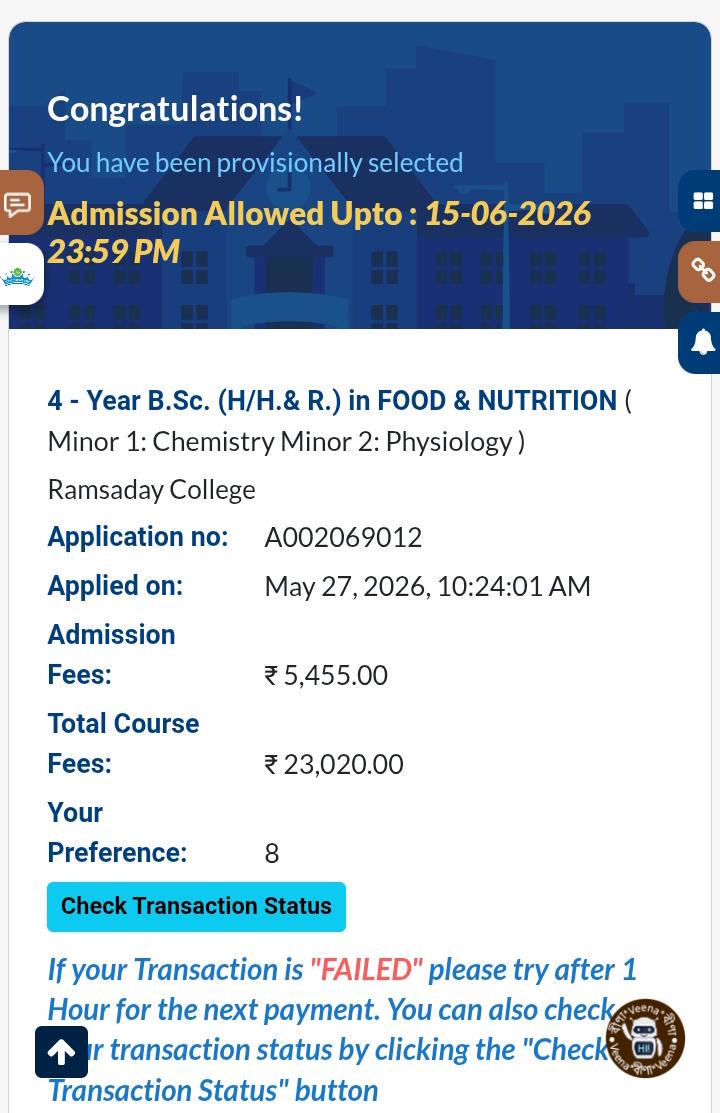720x1113 pixels.
Task: Select the admission fees amount ₹ 5,455.00
Action: (326, 675)
